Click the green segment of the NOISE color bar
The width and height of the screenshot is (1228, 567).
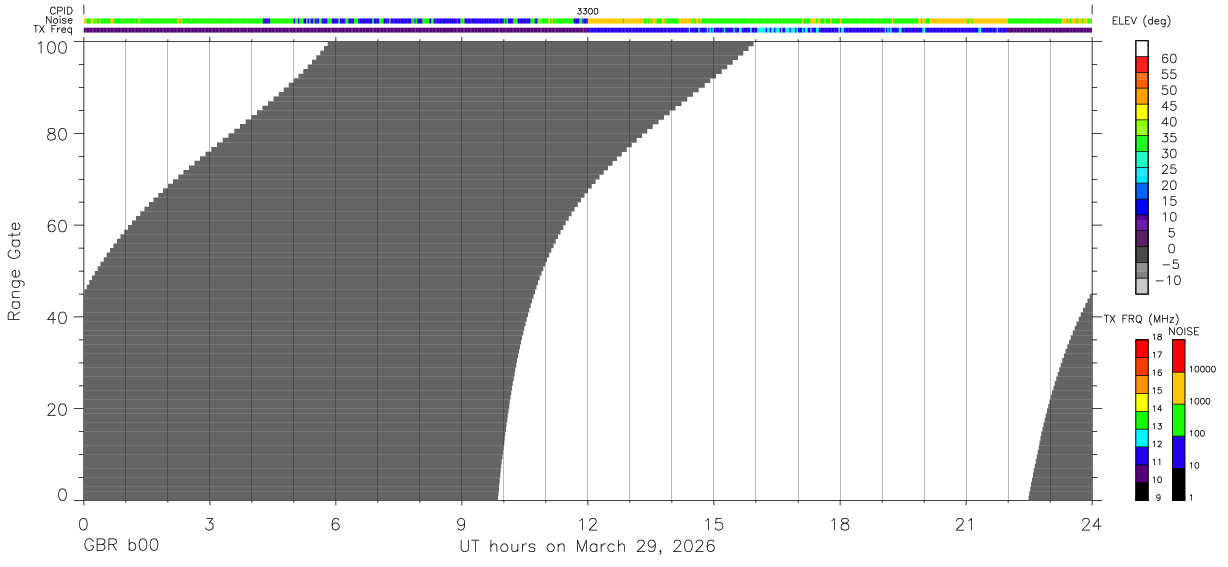click(1178, 420)
